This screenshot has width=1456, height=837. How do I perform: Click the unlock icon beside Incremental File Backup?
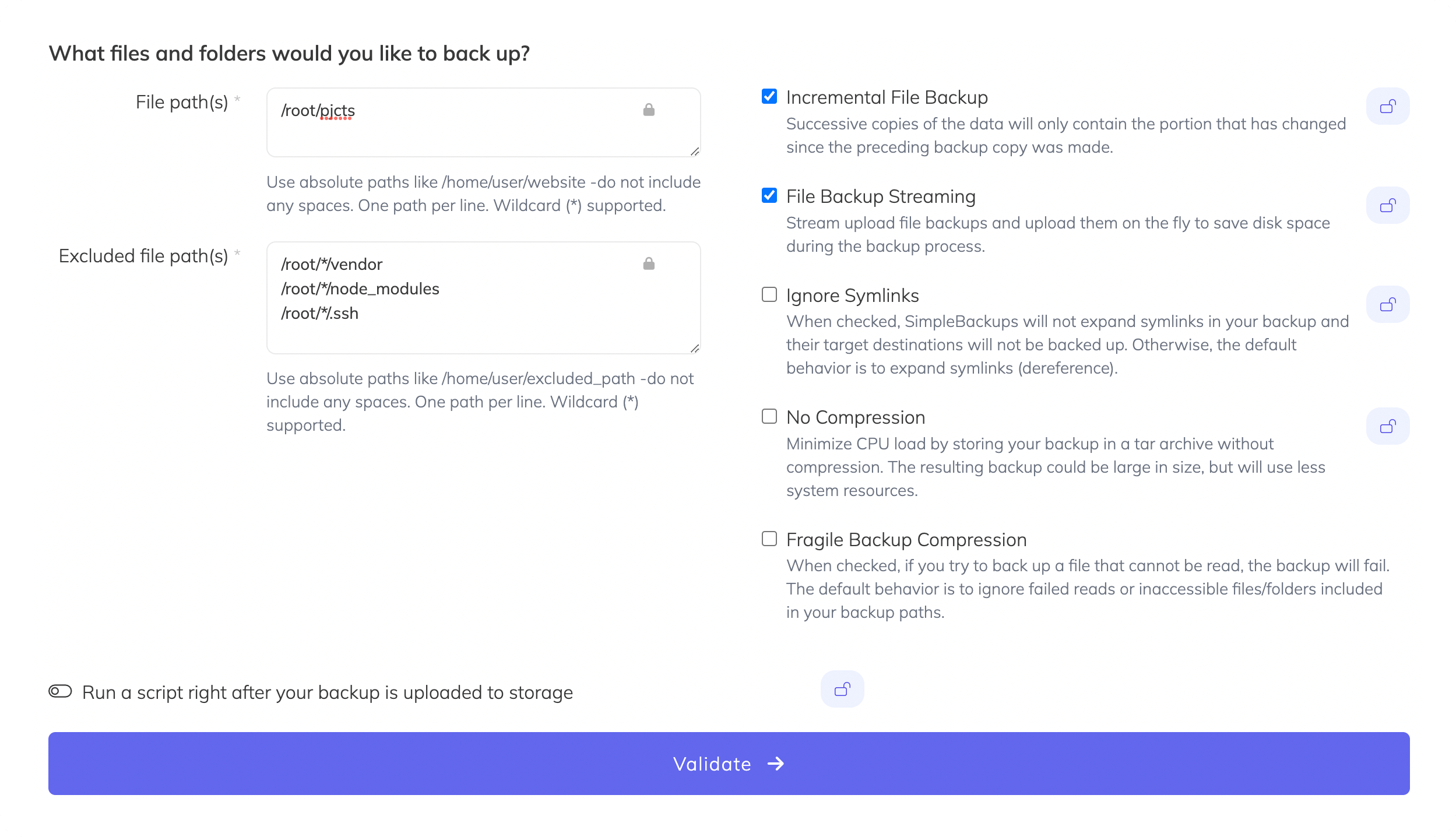(x=1387, y=106)
